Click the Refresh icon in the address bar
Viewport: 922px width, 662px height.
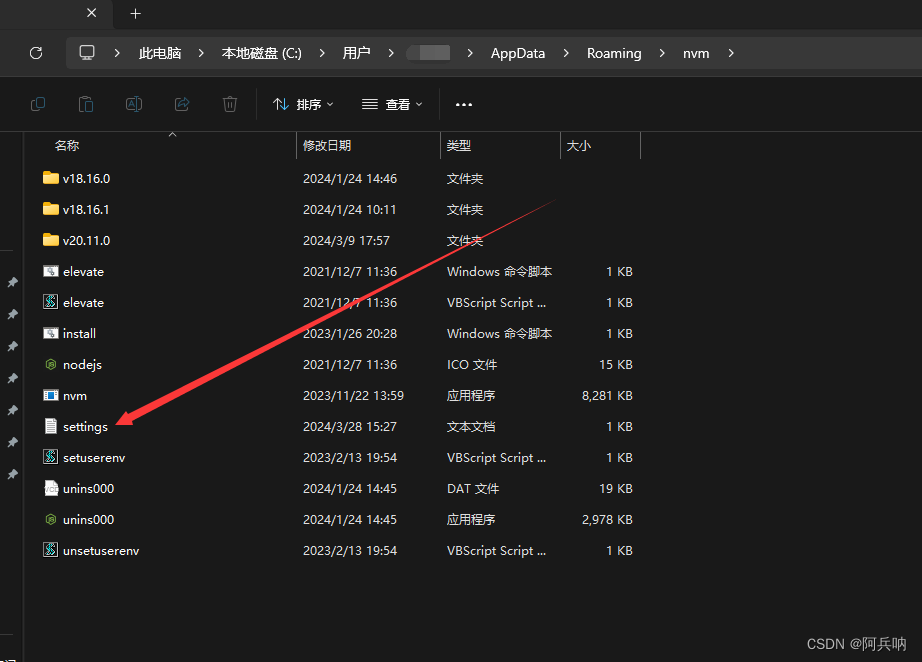tap(36, 53)
